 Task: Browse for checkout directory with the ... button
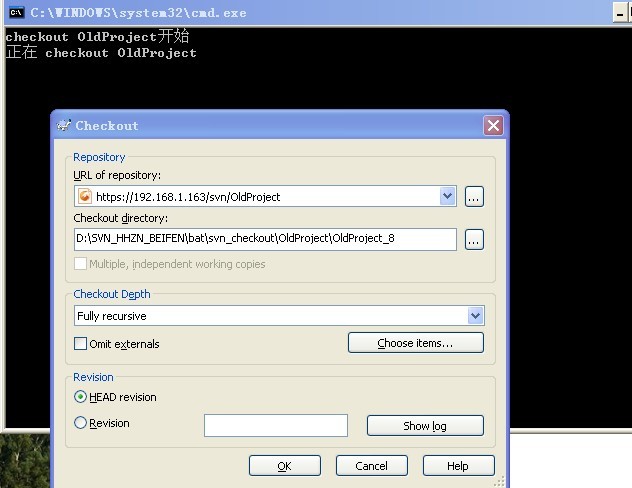(474, 239)
